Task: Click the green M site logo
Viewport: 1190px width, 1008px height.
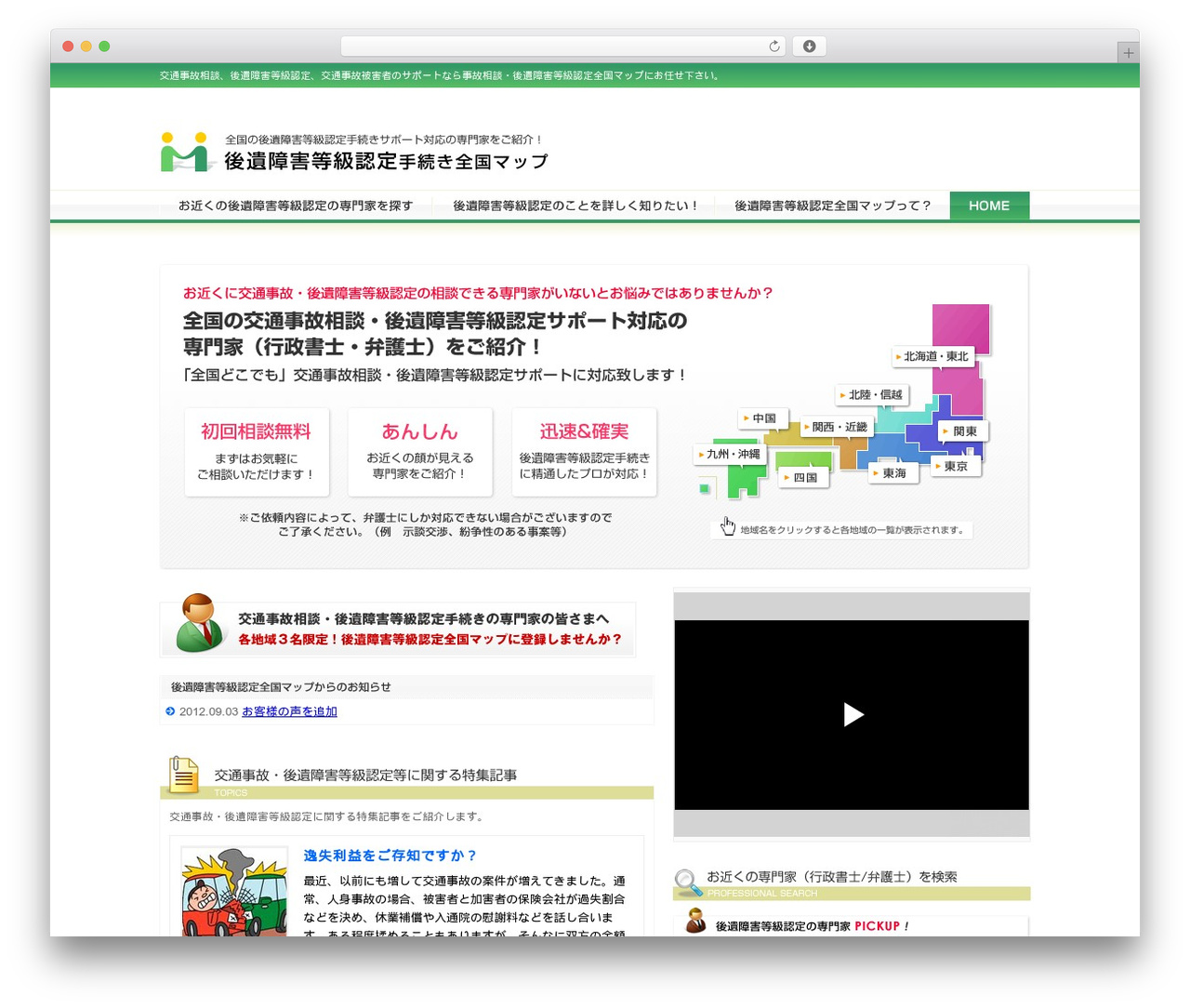Action: coord(185,152)
